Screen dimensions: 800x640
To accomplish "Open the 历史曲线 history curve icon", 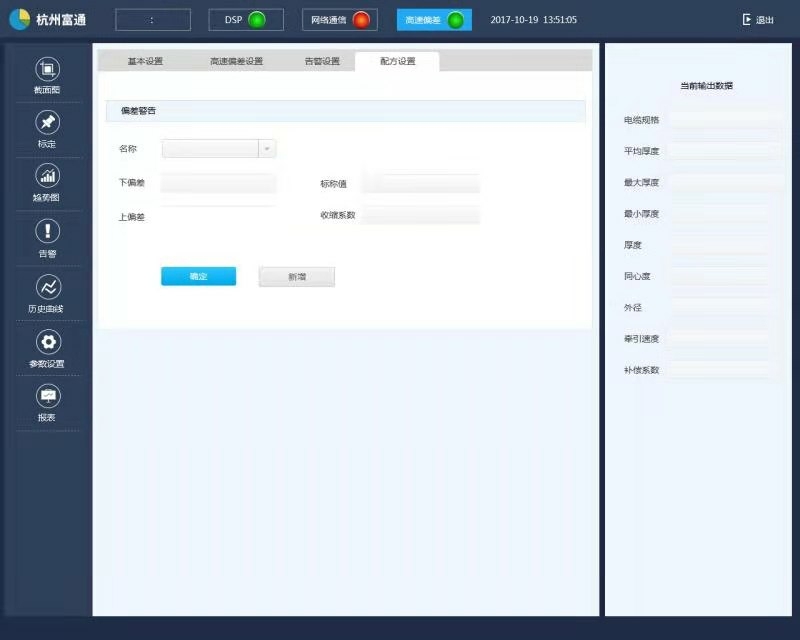I will click(48, 287).
